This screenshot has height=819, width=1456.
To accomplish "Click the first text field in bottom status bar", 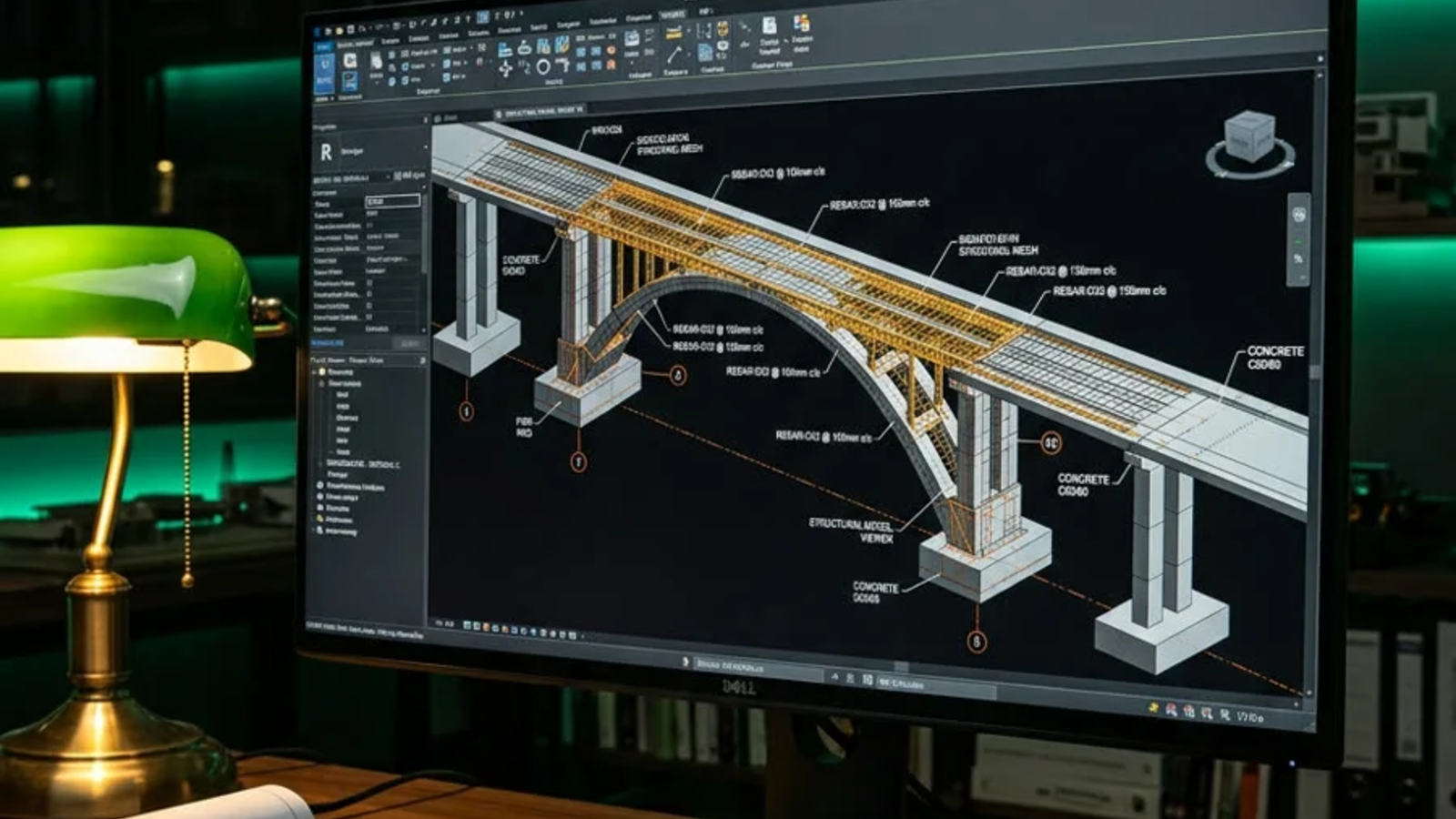I will 758,669.
